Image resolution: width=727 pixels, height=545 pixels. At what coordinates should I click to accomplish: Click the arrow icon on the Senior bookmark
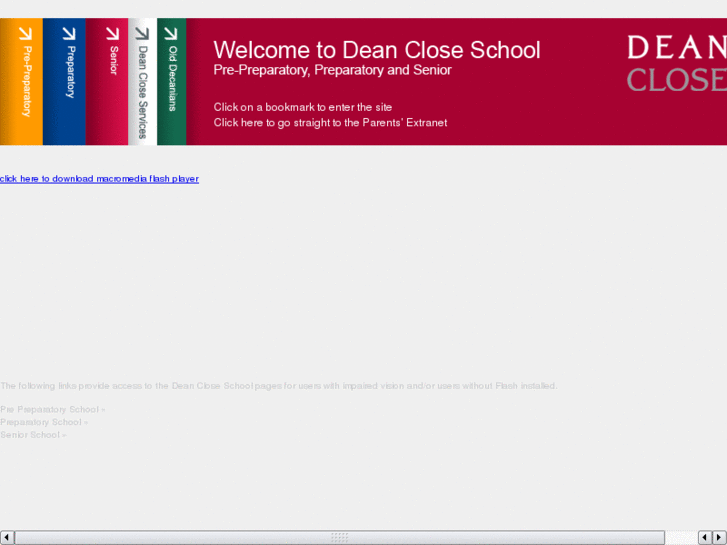pos(112,33)
